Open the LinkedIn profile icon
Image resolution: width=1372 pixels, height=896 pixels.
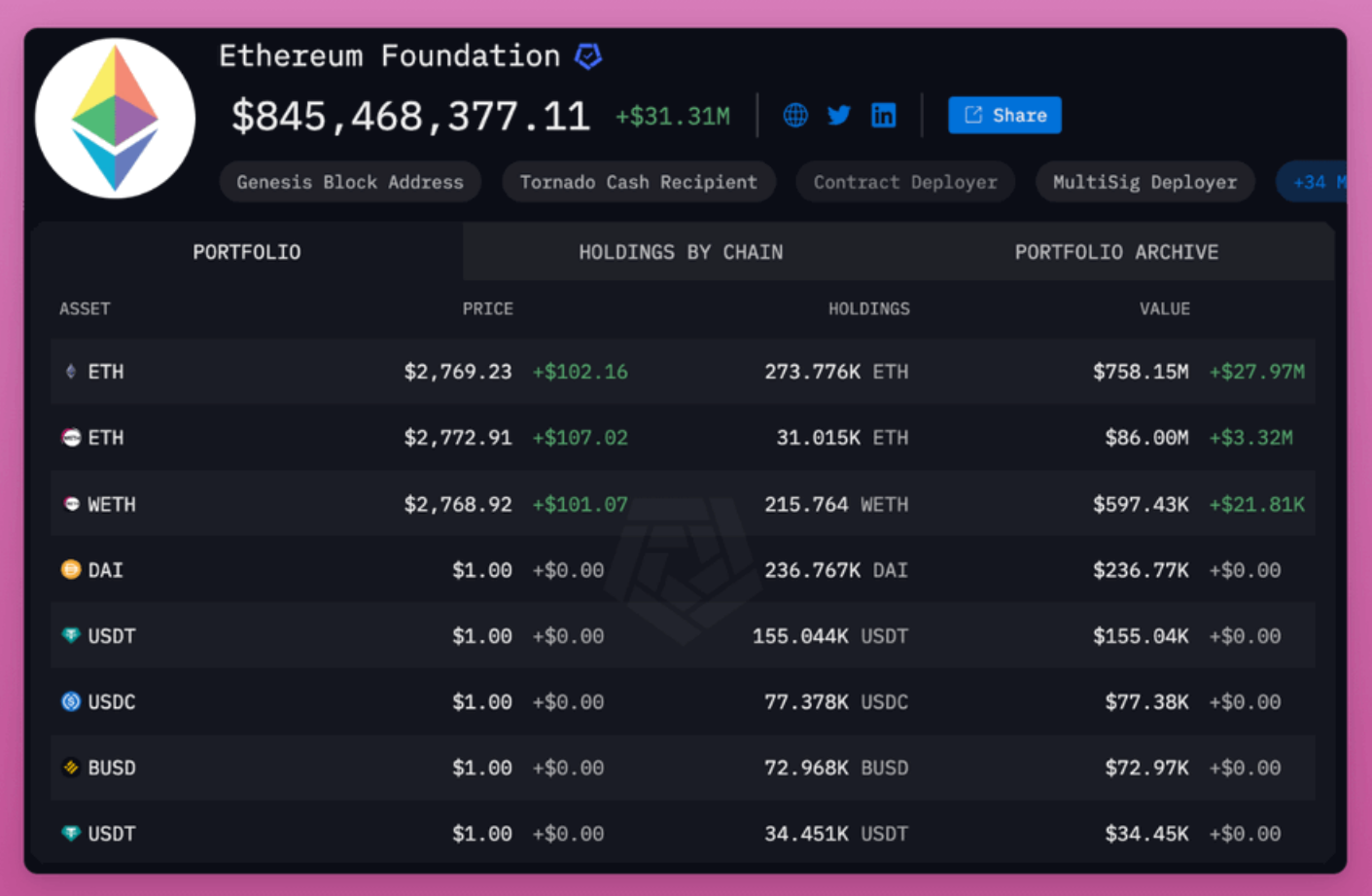(x=883, y=115)
